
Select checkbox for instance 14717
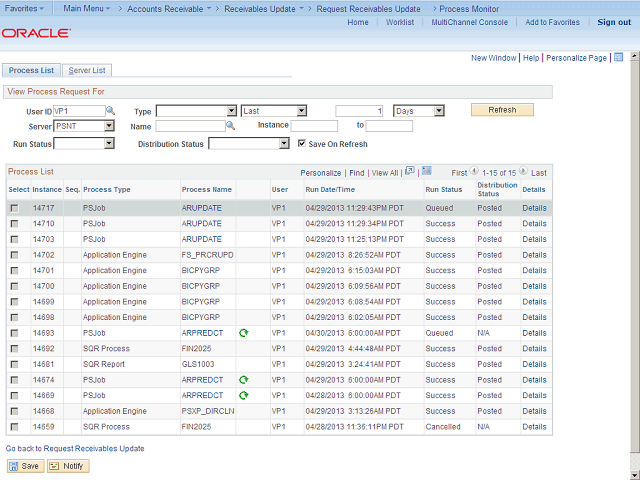tap(14, 208)
